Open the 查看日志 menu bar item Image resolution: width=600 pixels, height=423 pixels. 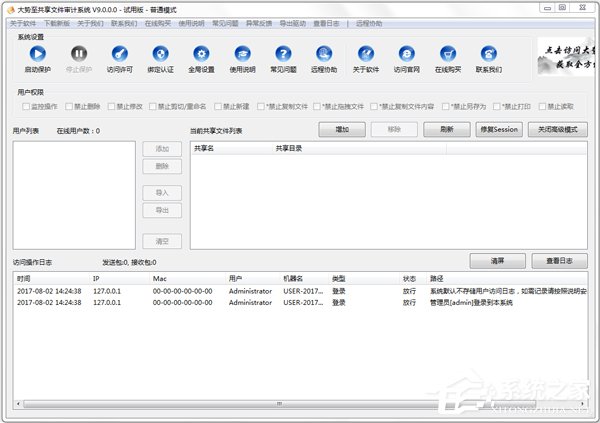326,24
